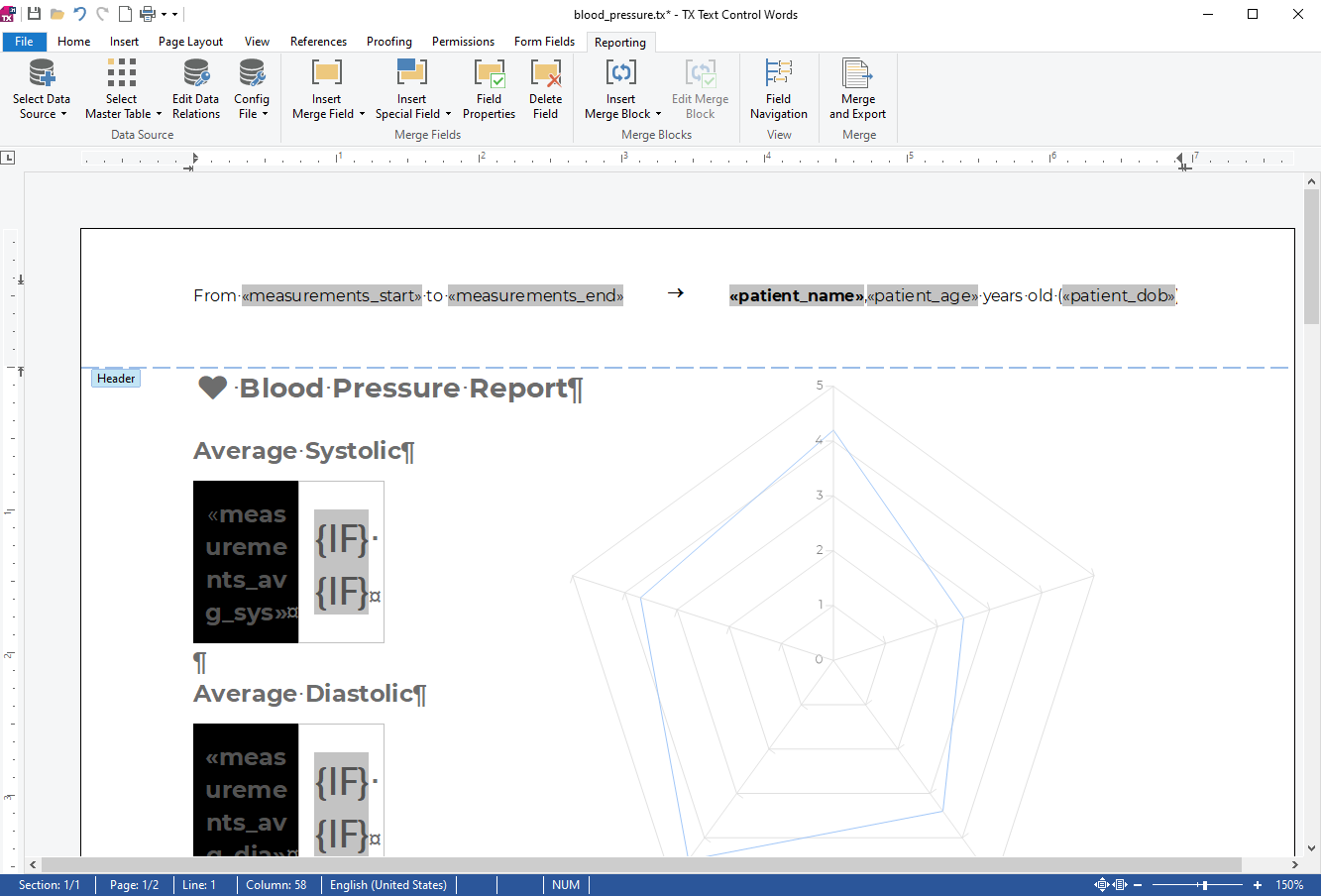The image size is (1322, 896).
Task: Click the Header label tag
Action: click(116, 379)
